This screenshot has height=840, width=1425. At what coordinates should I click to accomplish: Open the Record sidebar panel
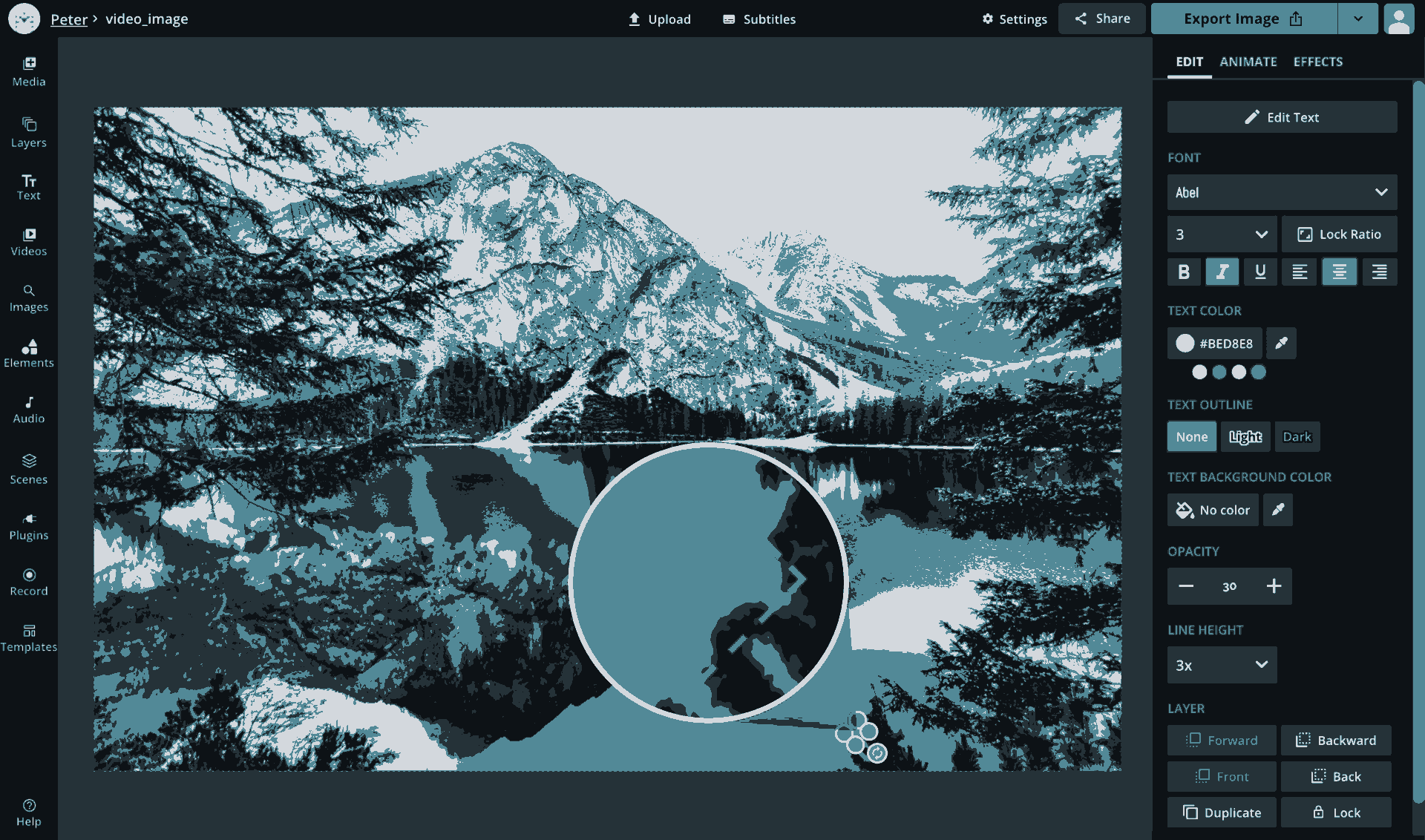[x=29, y=582]
